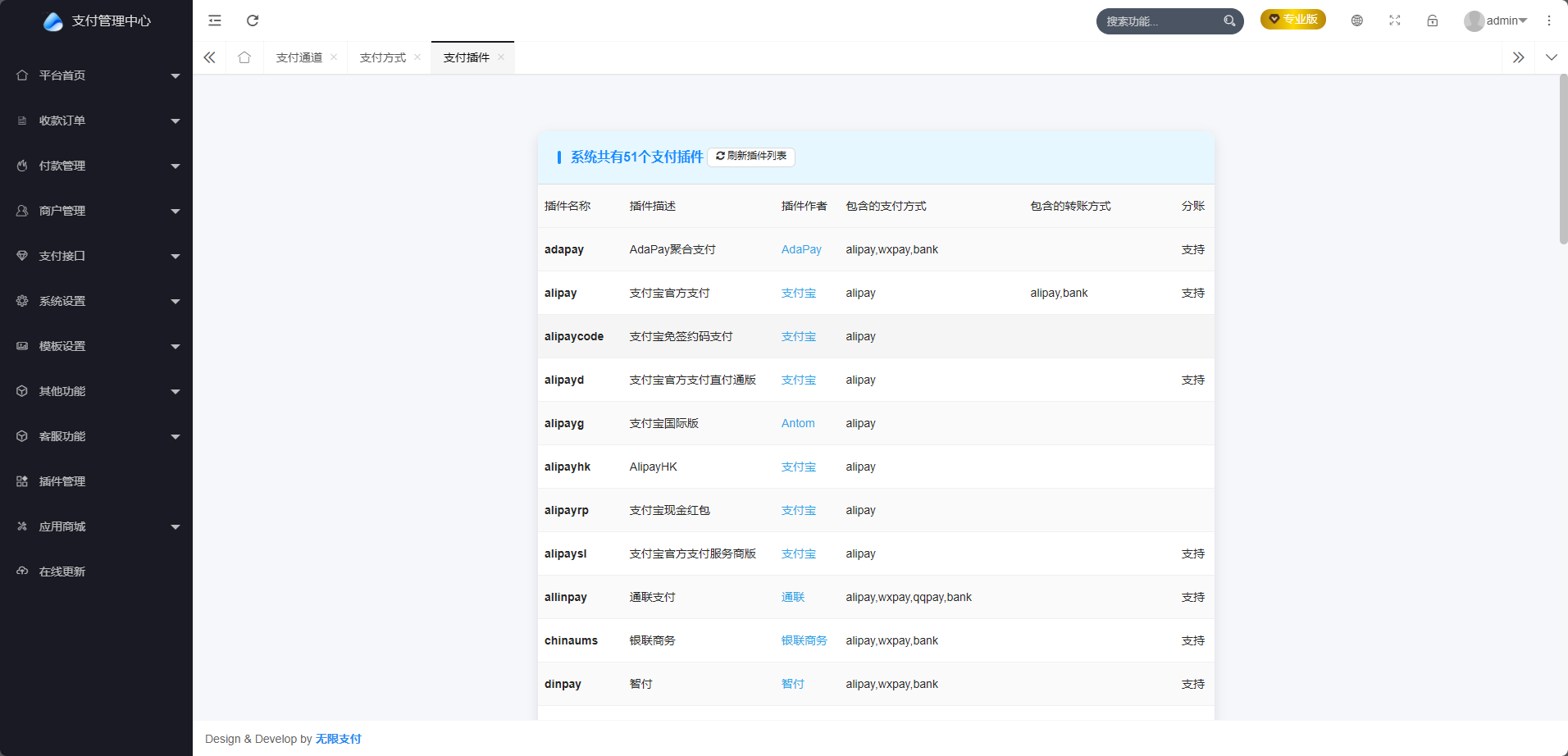The image size is (1568, 756).
Task: Go to home tab icon
Action: (x=244, y=57)
